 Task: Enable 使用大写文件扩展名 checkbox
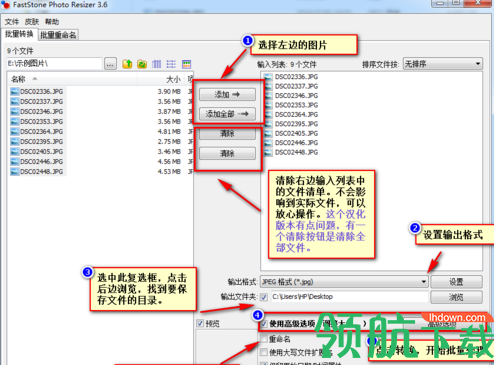[x=264, y=352]
